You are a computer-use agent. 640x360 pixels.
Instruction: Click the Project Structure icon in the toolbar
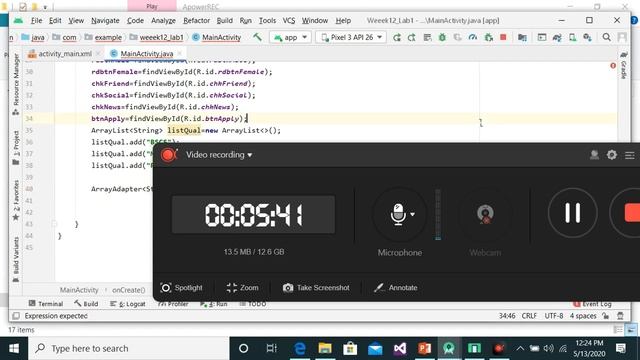(522, 38)
